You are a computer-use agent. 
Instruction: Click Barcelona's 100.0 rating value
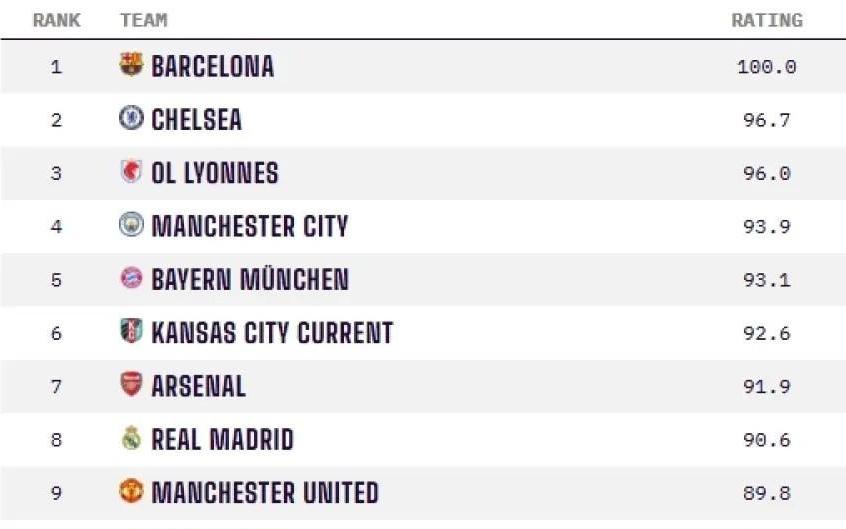767,67
